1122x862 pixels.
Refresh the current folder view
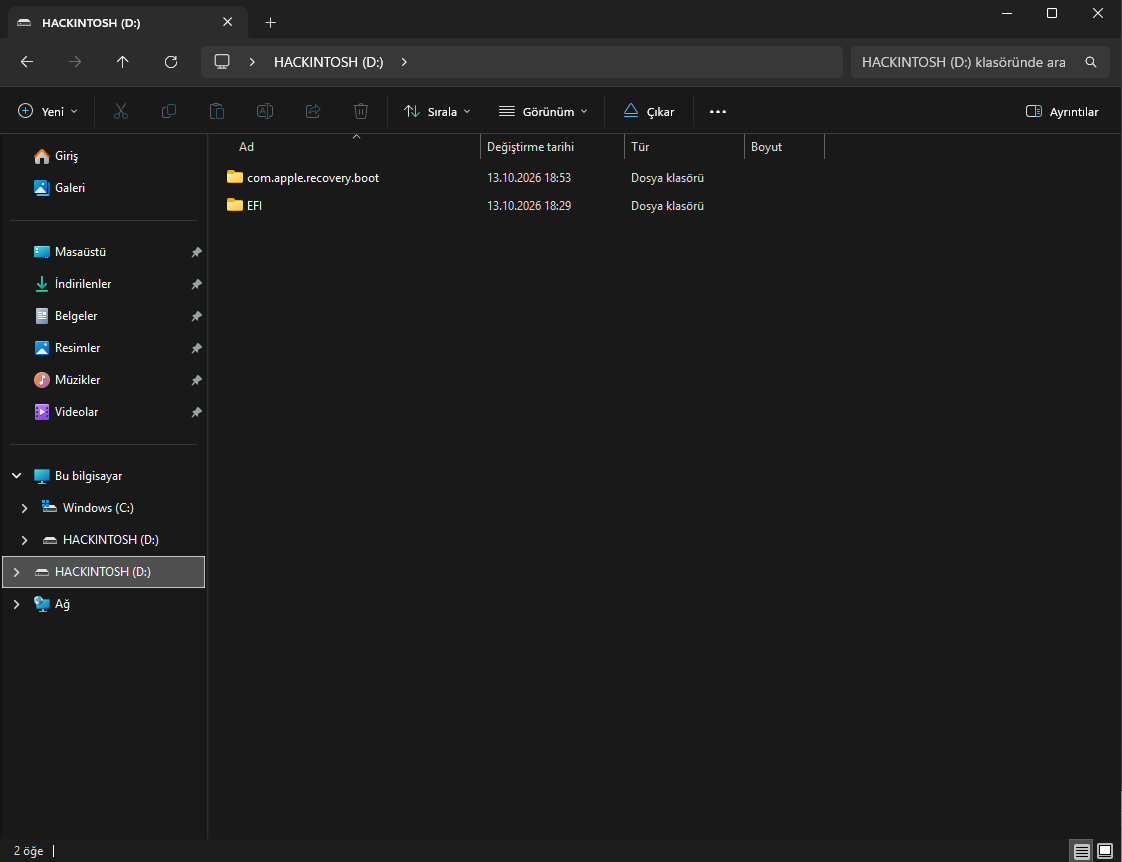click(x=171, y=62)
